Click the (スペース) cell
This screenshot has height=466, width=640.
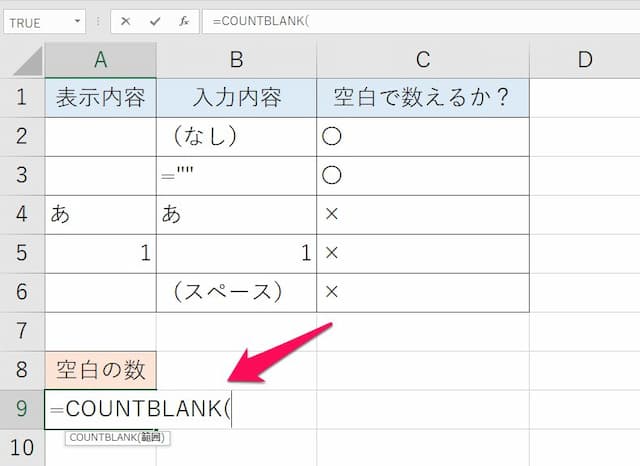coord(236,292)
